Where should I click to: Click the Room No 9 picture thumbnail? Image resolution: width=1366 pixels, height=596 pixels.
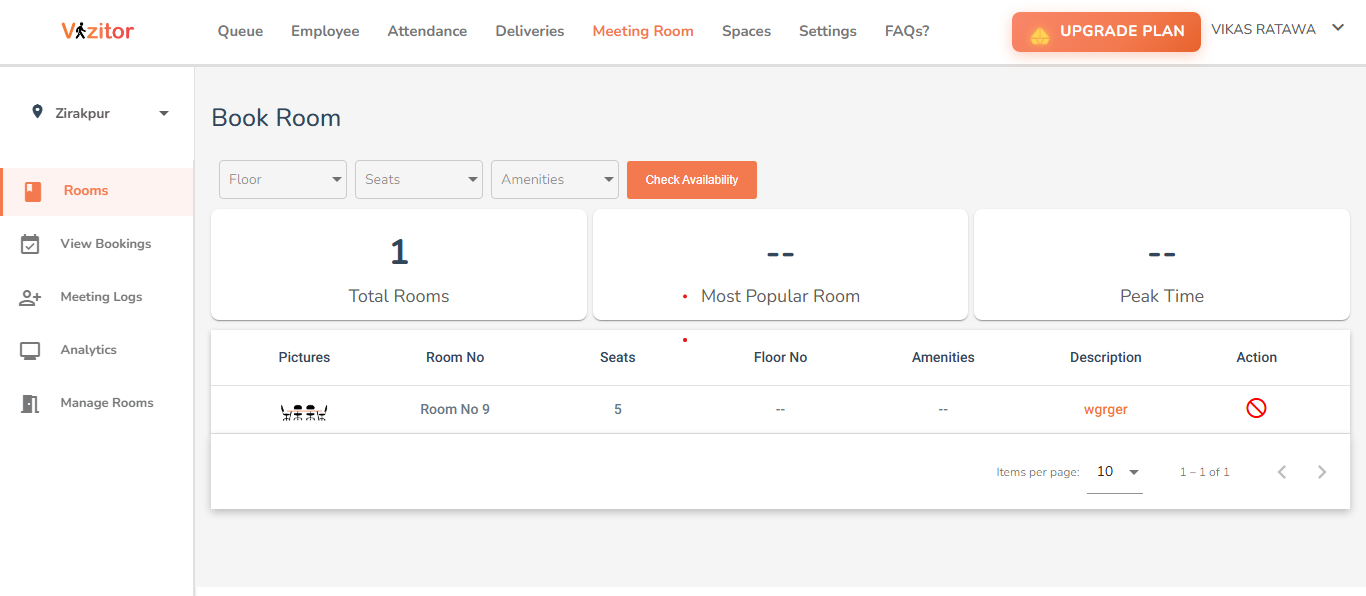(x=305, y=410)
